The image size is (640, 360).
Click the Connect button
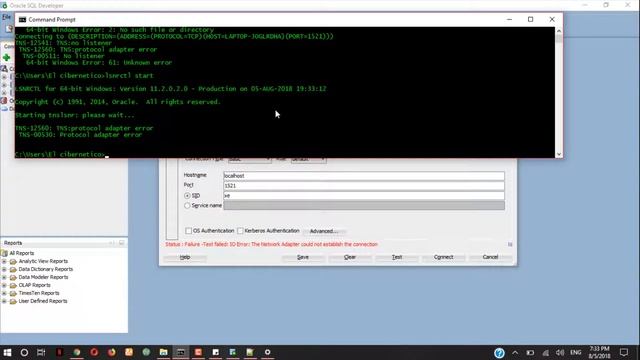(x=444, y=257)
